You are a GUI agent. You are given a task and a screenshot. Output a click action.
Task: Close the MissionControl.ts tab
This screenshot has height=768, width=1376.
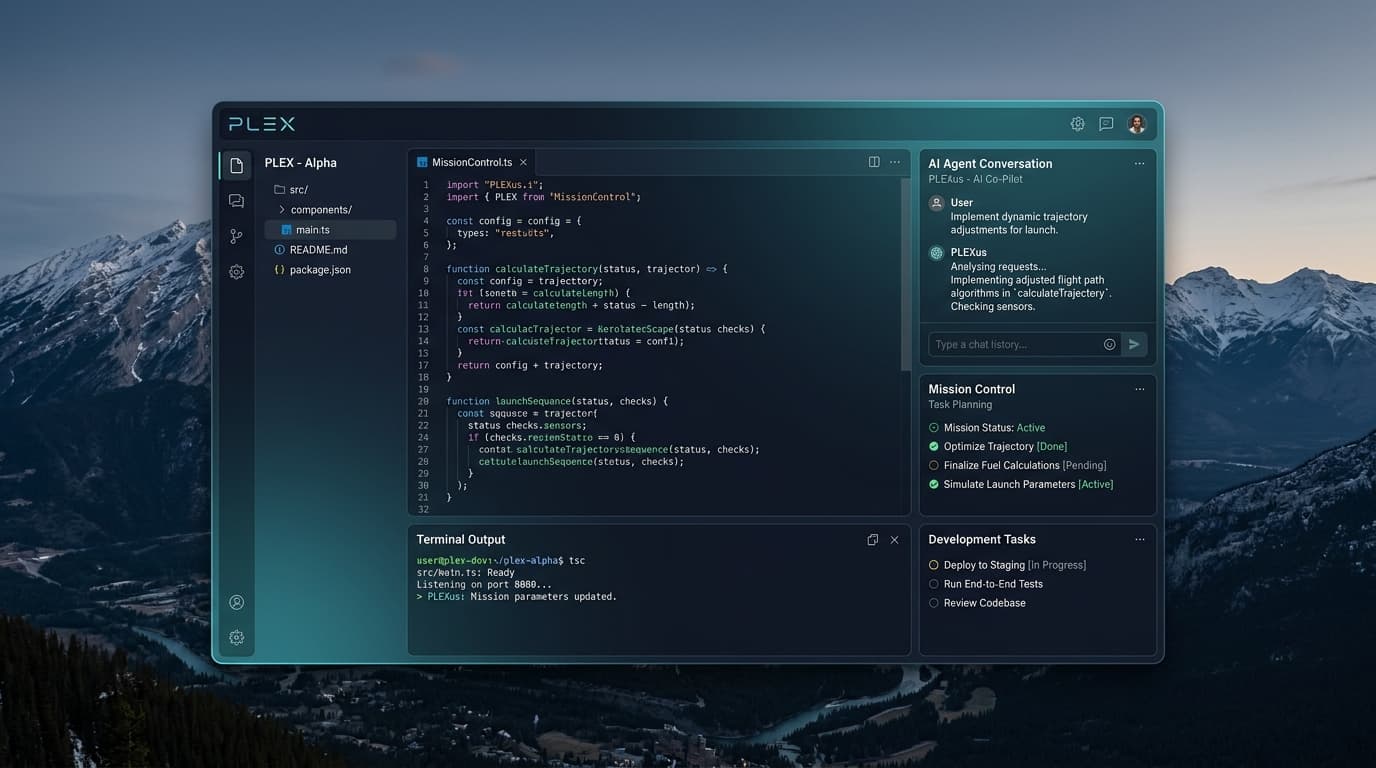click(x=523, y=162)
